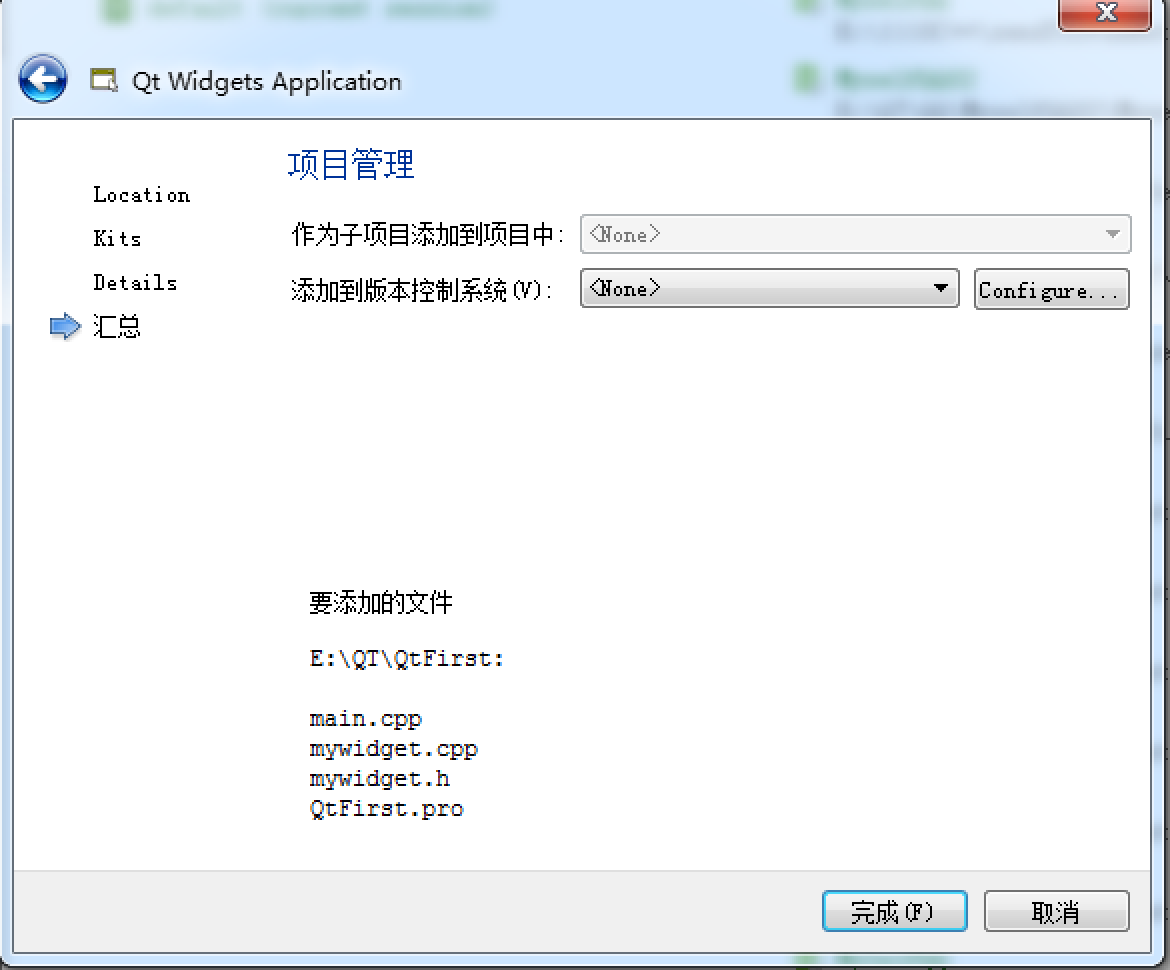Cancel the wizard with 取消
The height and width of the screenshot is (970, 1170).
point(1057,911)
